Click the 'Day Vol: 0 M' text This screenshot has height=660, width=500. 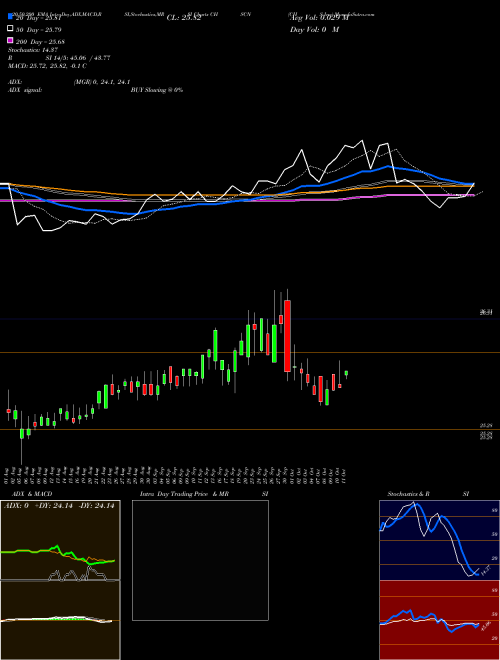click(x=314, y=29)
